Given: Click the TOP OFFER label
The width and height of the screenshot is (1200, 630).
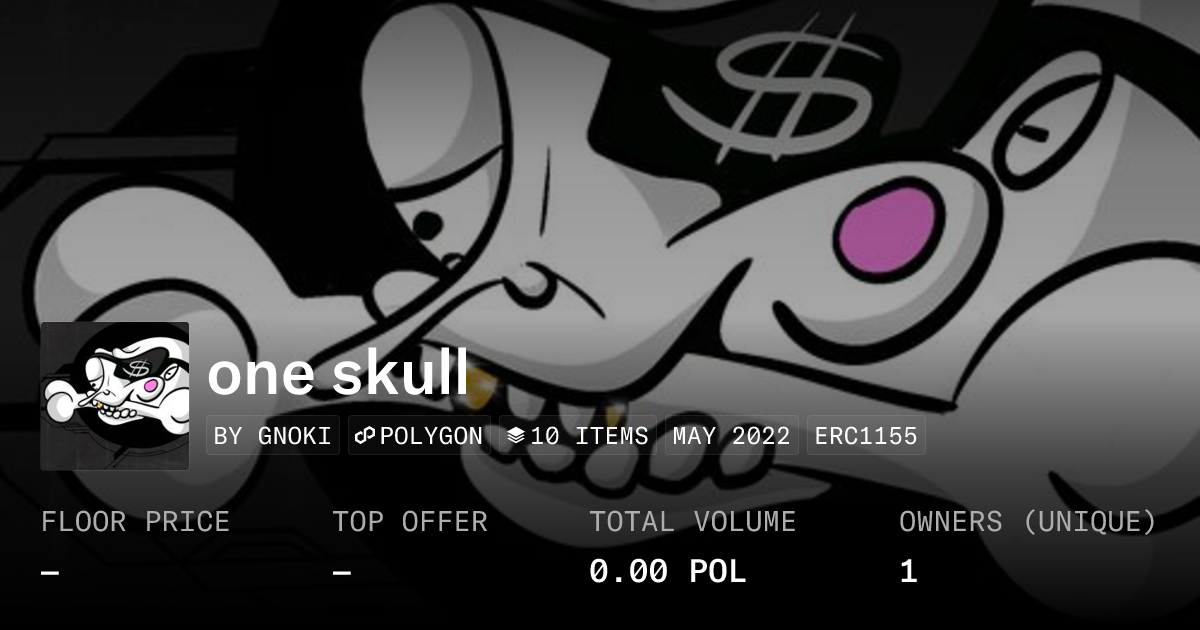Looking at the screenshot, I should click(410, 522).
